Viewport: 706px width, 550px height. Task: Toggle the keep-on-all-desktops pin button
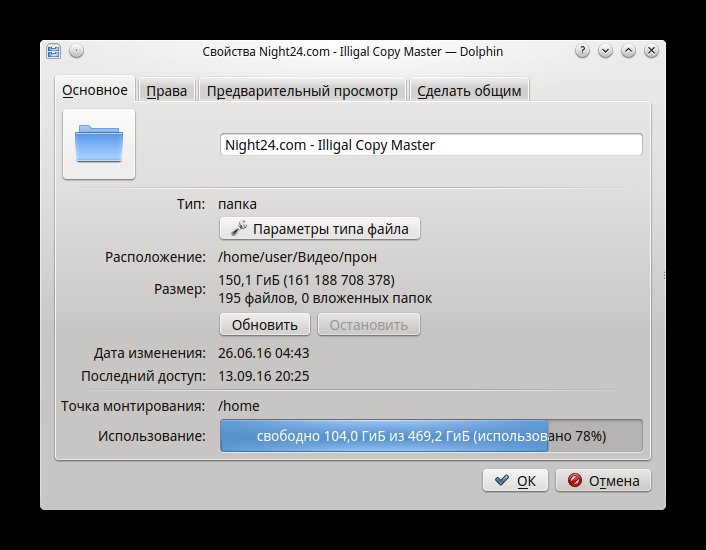click(x=77, y=51)
